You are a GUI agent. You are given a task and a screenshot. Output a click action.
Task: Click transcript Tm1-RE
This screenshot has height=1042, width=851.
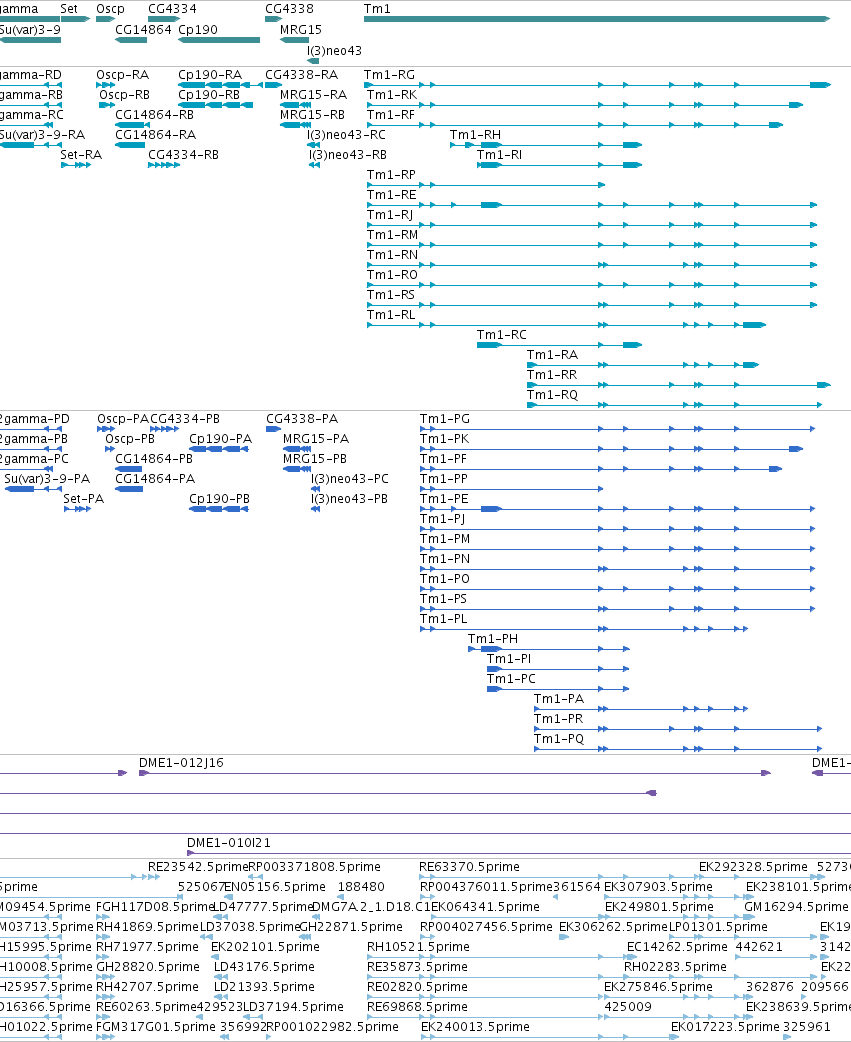591,205
